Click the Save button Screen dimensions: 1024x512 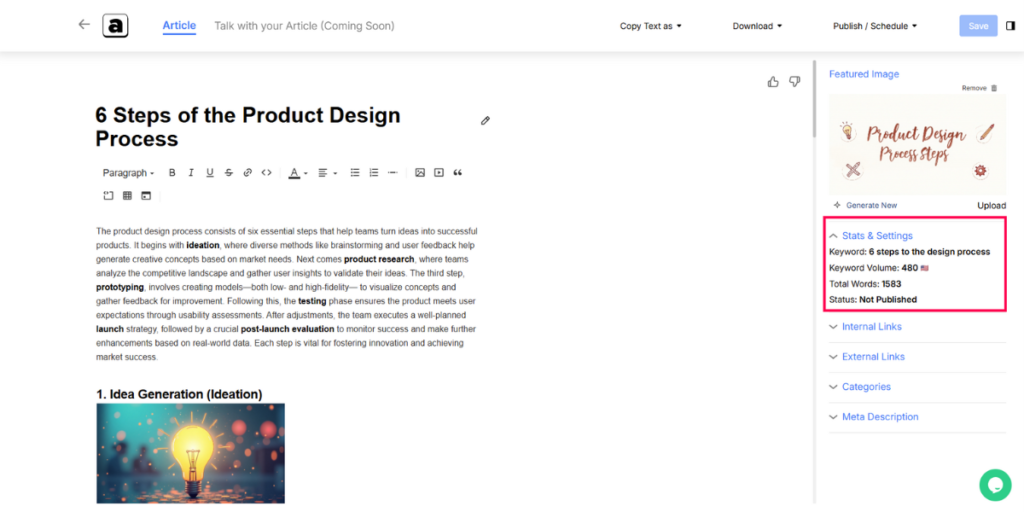[x=978, y=25]
